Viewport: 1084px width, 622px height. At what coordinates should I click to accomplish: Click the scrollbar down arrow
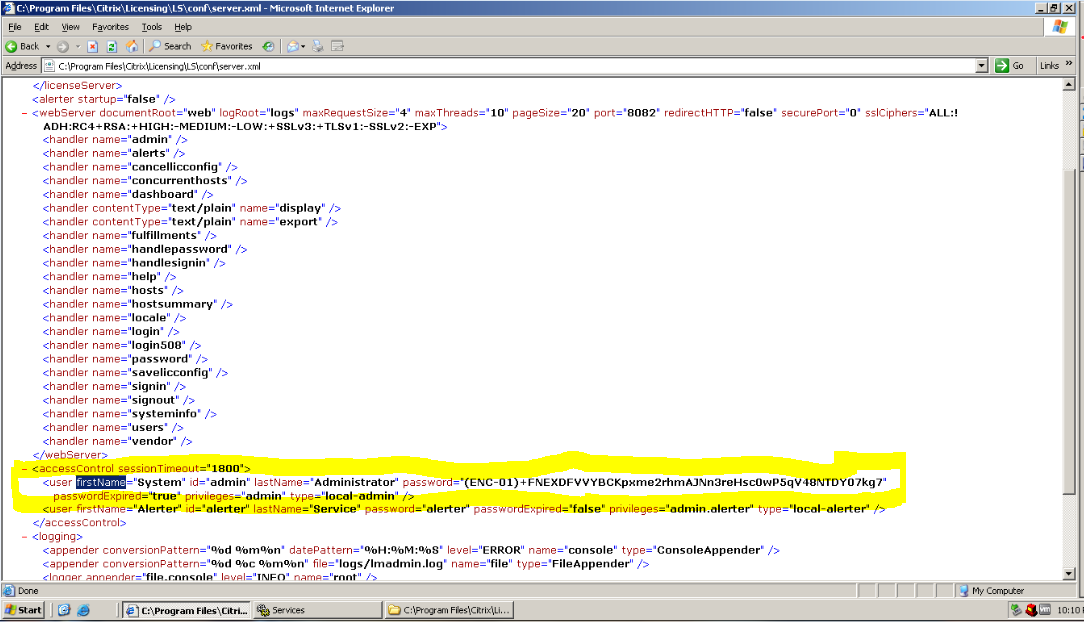click(1069, 574)
